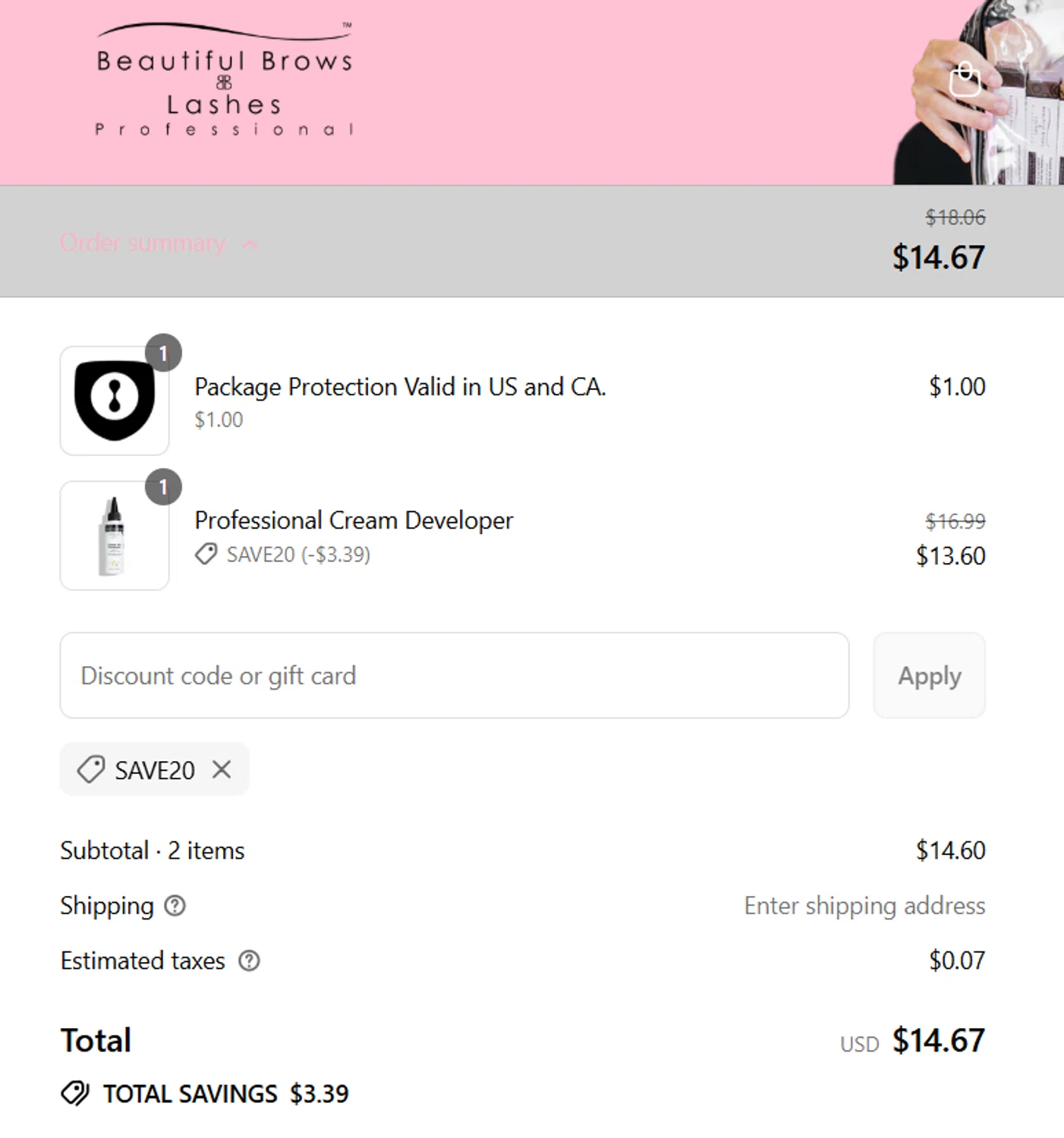Collapse the Order summary chevron

click(x=250, y=244)
